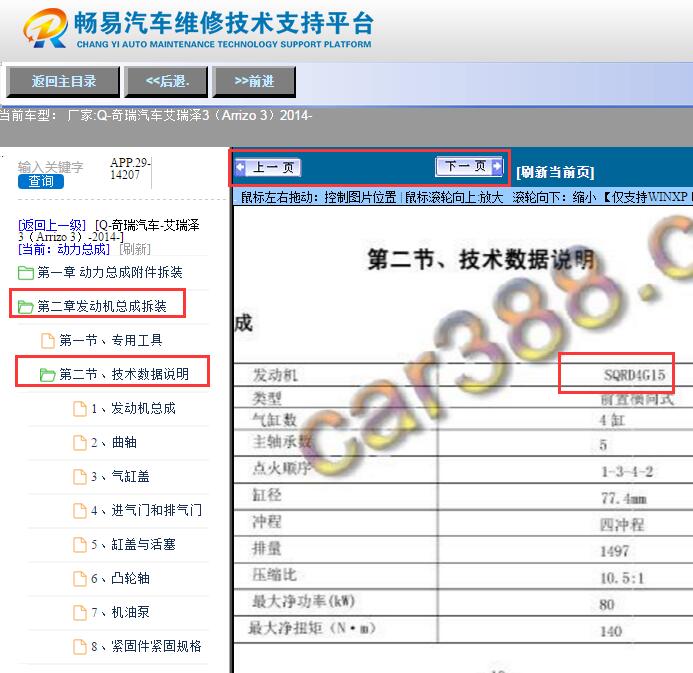Screen dimensions: 693x673
Task: Click the 查询 search button
Action: (41, 181)
